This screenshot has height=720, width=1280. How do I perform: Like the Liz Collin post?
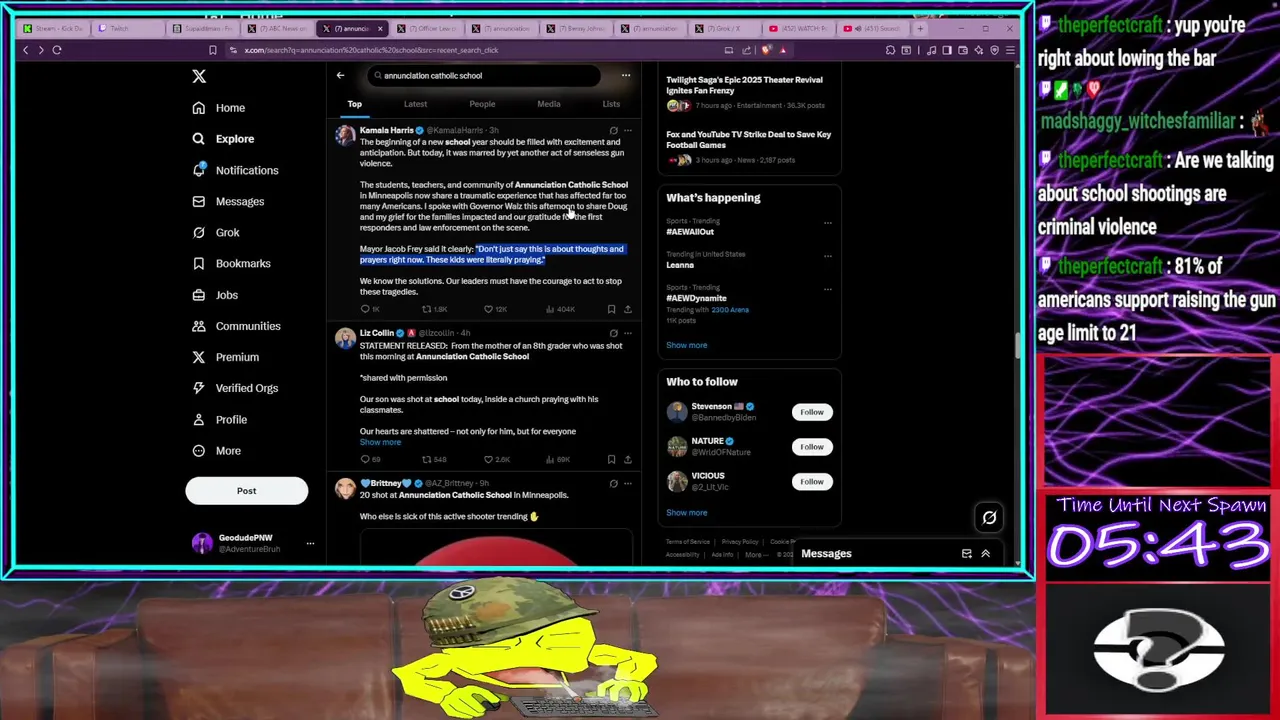click(496, 459)
